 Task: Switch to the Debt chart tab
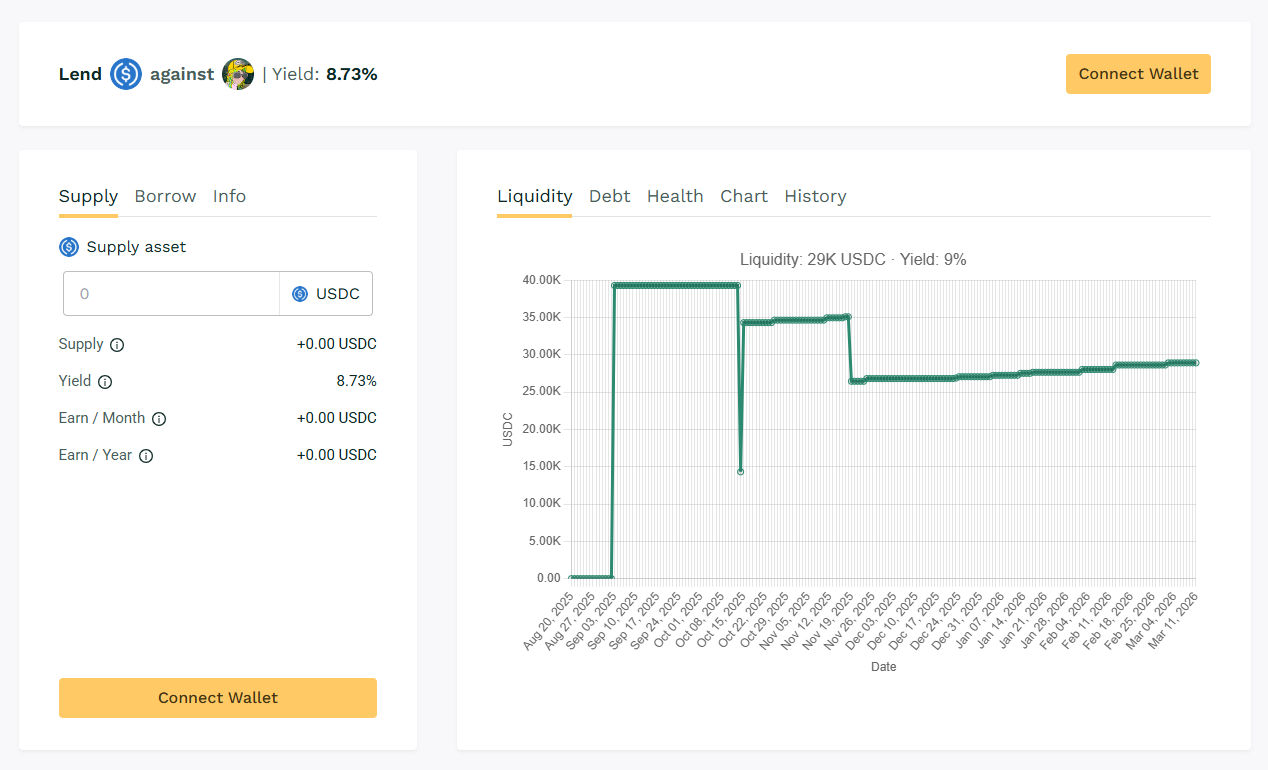point(609,196)
